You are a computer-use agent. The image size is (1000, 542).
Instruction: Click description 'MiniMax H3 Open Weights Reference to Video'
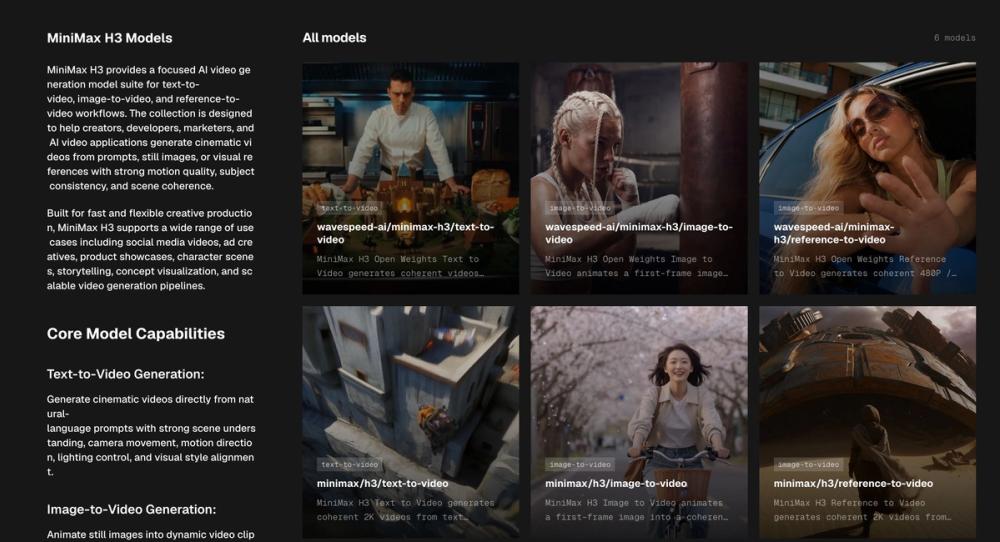[865, 266]
